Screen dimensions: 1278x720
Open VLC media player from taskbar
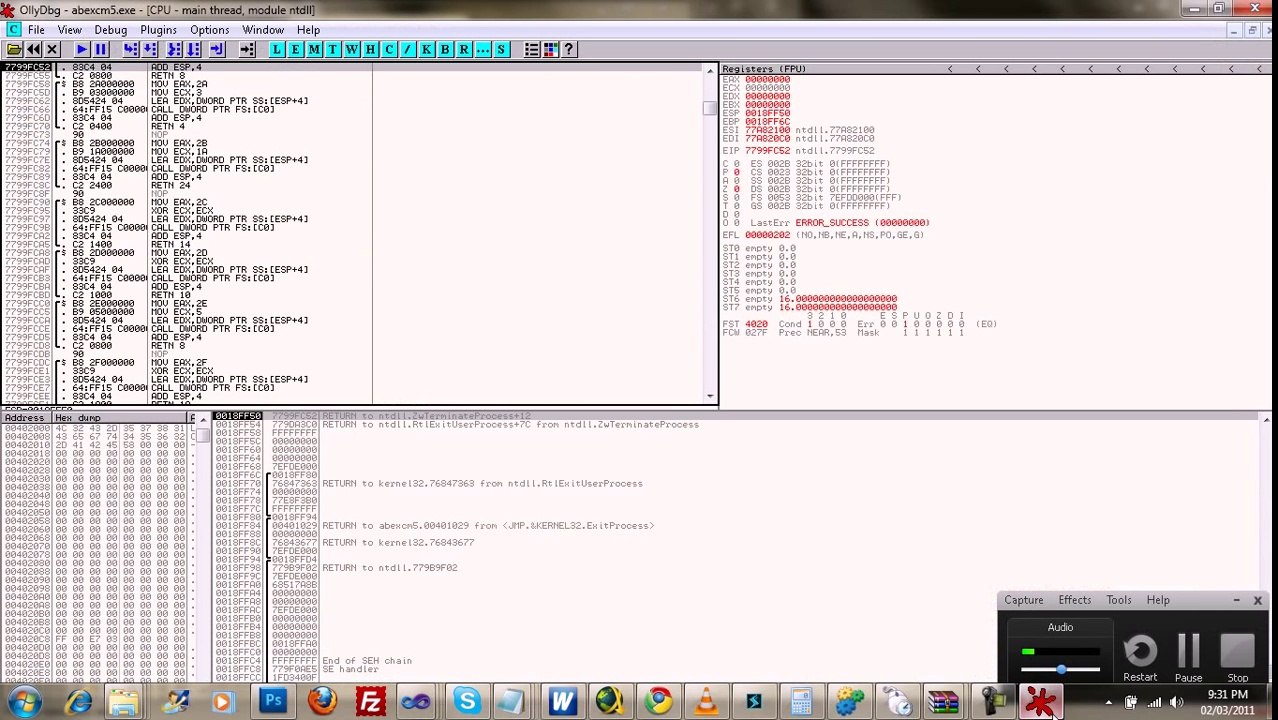(706, 701)
